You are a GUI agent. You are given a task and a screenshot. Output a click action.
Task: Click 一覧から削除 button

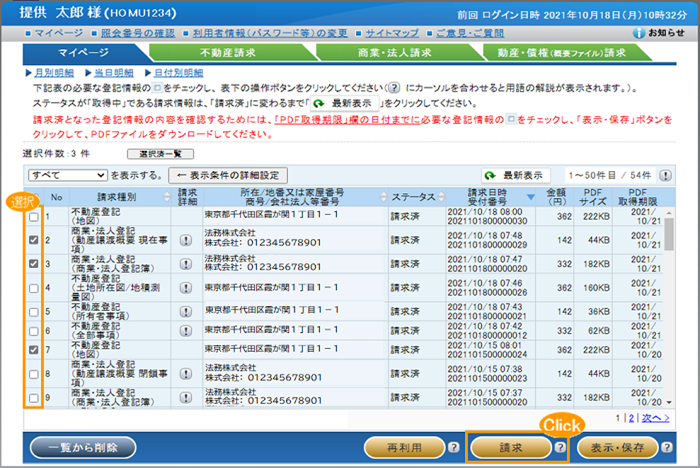point(82,447)
